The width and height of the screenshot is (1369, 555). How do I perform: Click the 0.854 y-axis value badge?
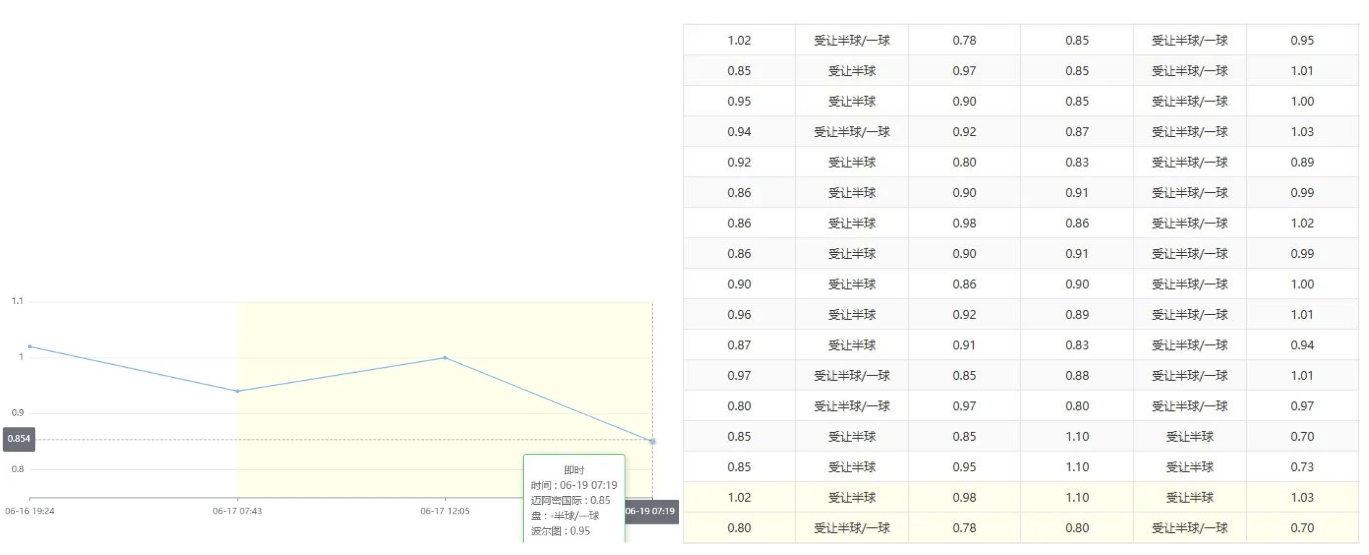19,439
